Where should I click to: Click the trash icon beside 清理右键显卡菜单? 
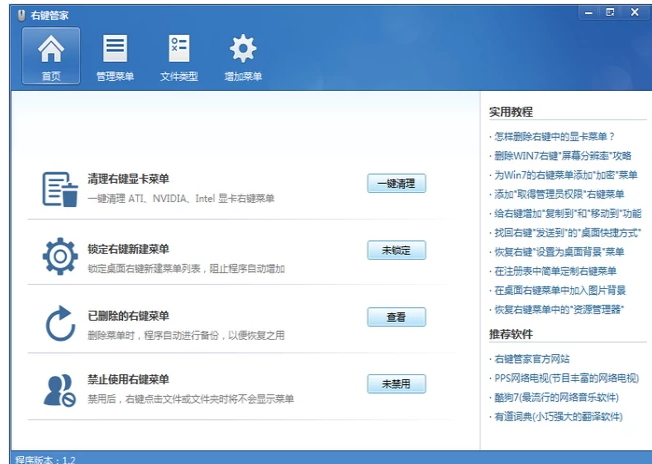(x=59, y=189)
